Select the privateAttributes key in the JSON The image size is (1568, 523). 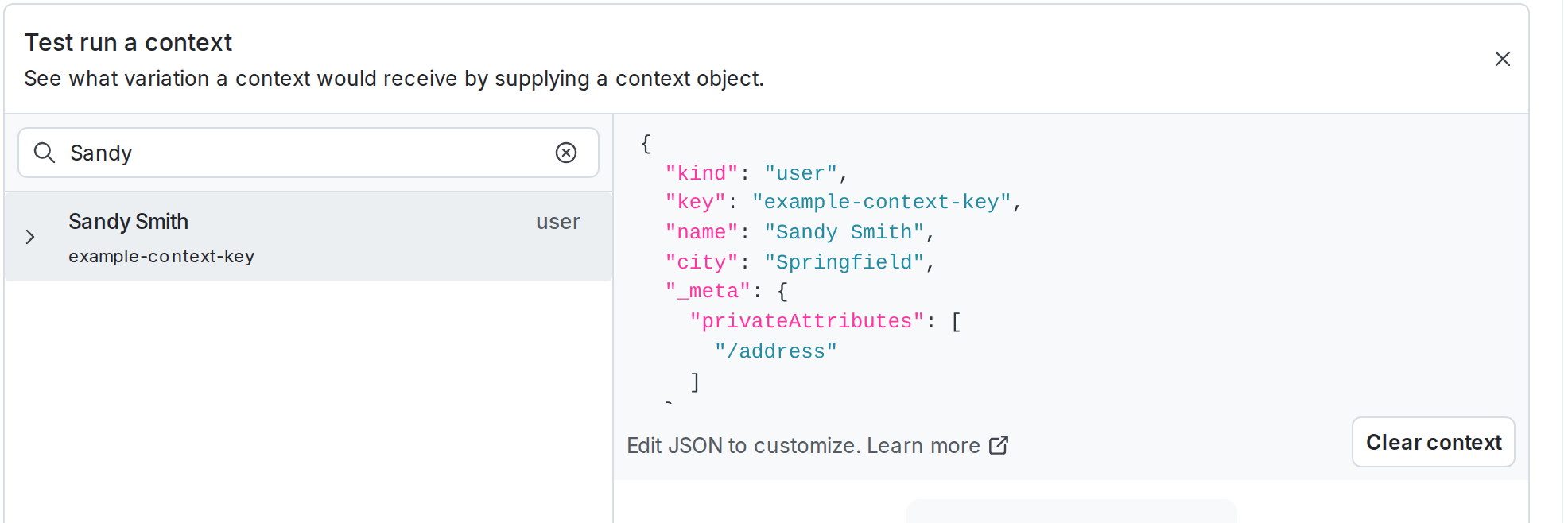tap(806, 321)
